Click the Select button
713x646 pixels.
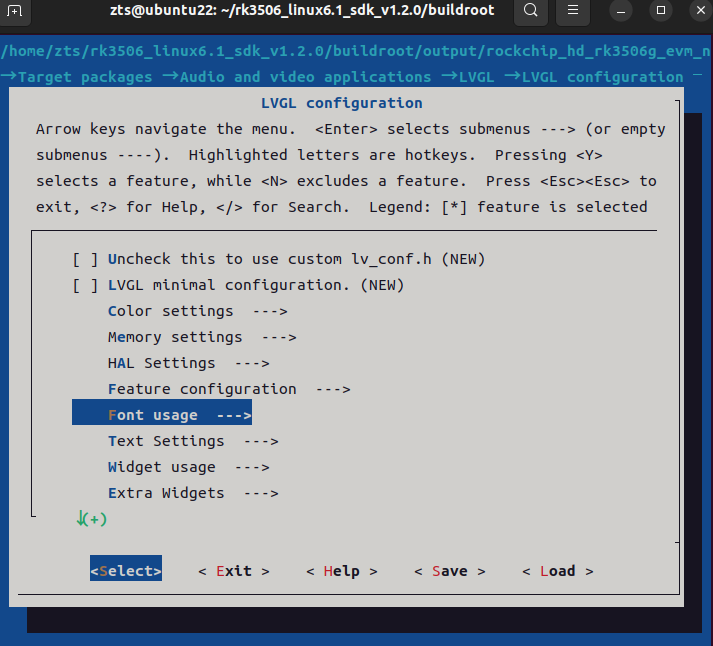click(x=126, y=568)
